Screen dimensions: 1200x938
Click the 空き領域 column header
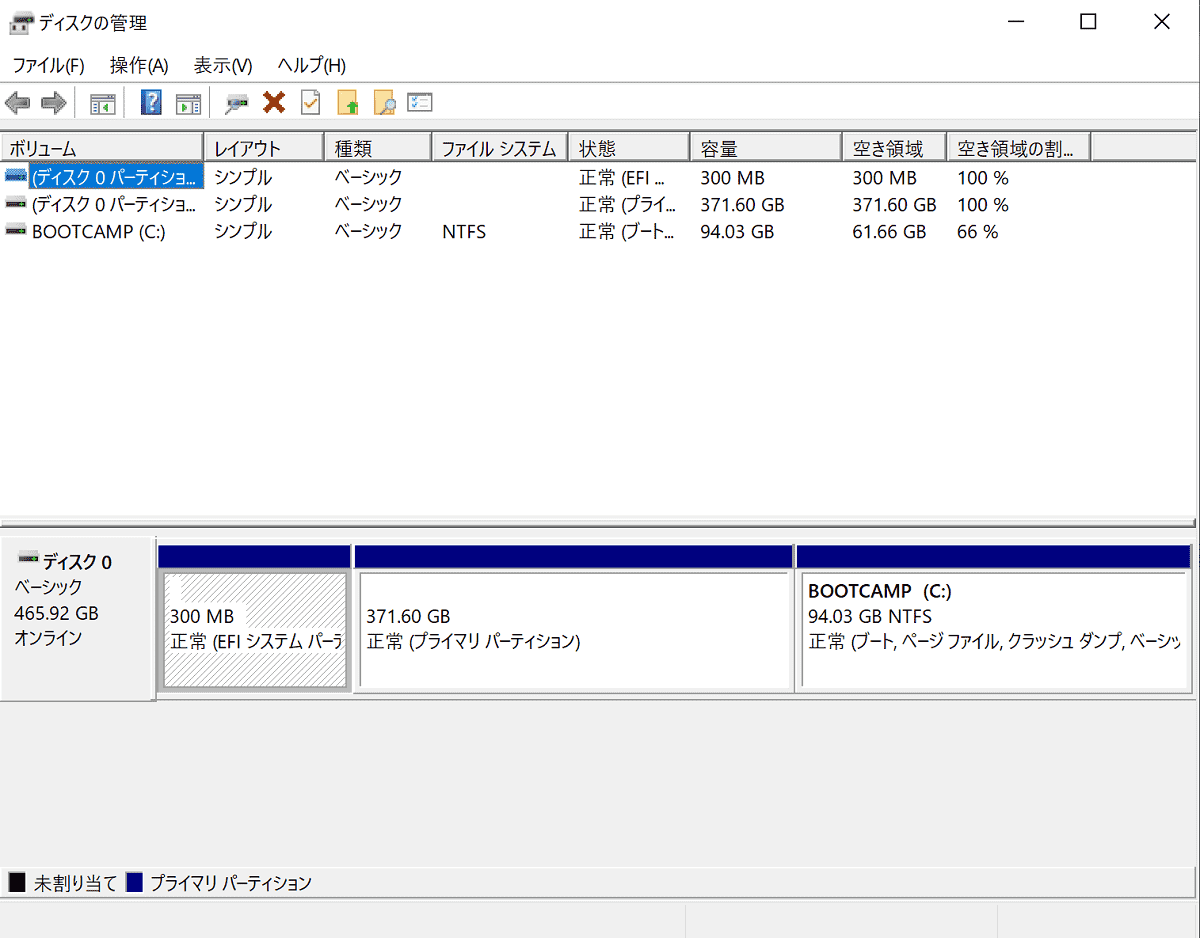click(895, 148)
